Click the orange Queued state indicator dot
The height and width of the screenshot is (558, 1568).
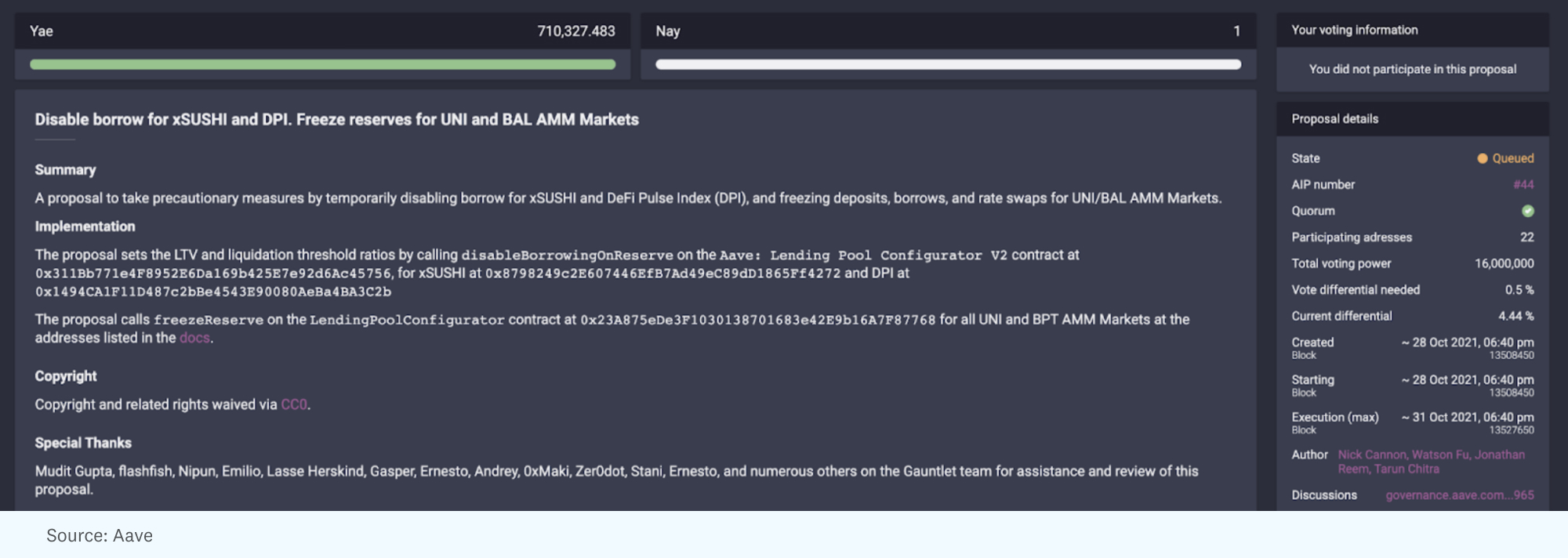[1482, 158]
